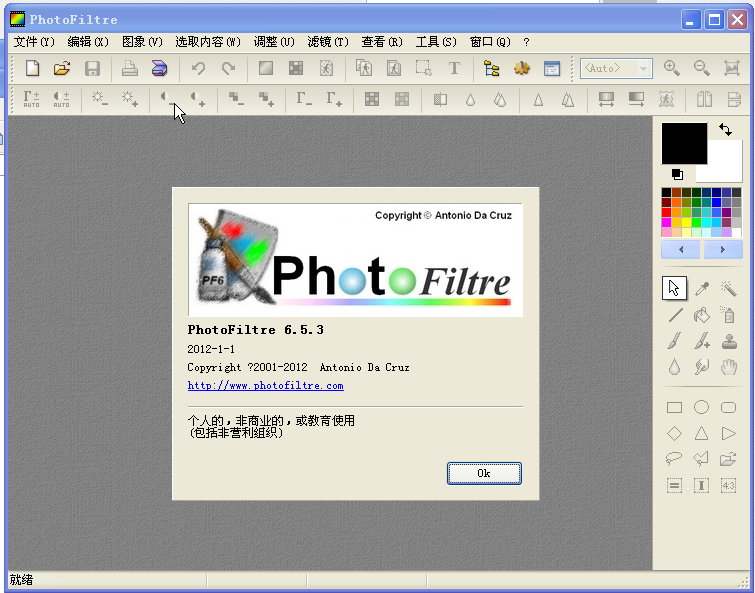This screenshot has width=755, height=593.
Task: Click the New document icon
Action: pos(32,68)
